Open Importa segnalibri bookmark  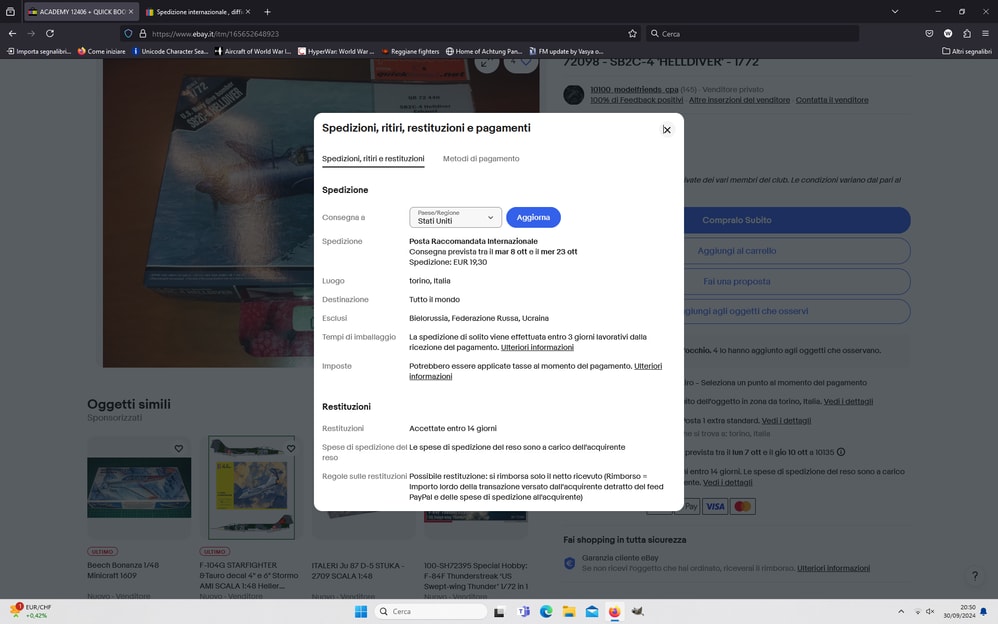[39, 51]
